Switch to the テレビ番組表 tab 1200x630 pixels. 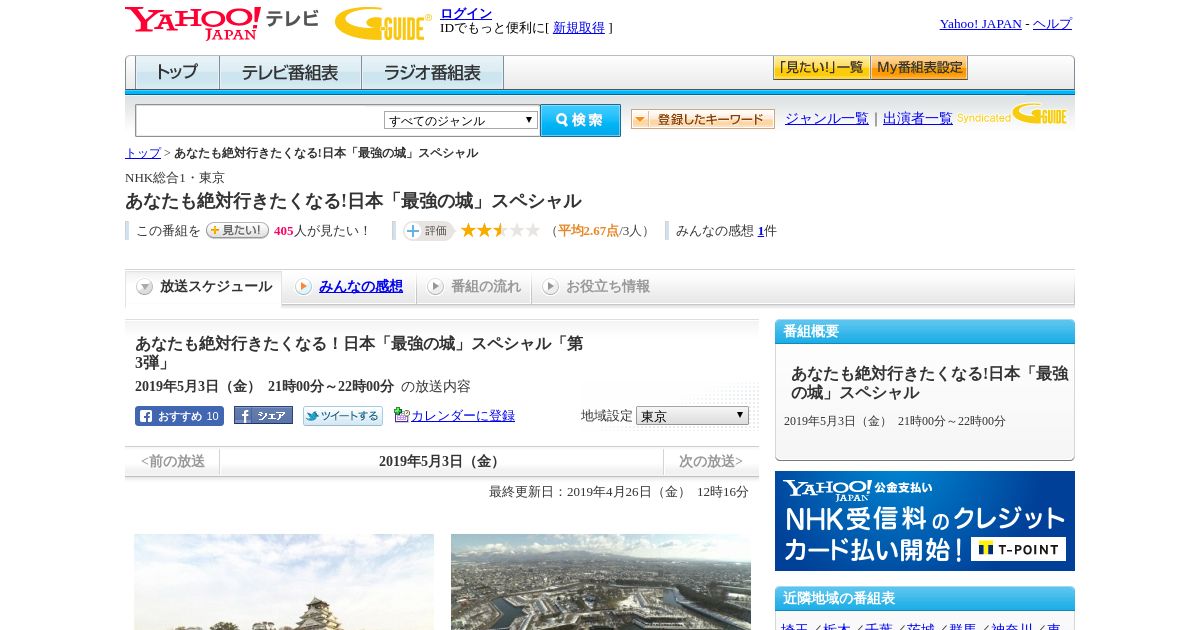290,73
